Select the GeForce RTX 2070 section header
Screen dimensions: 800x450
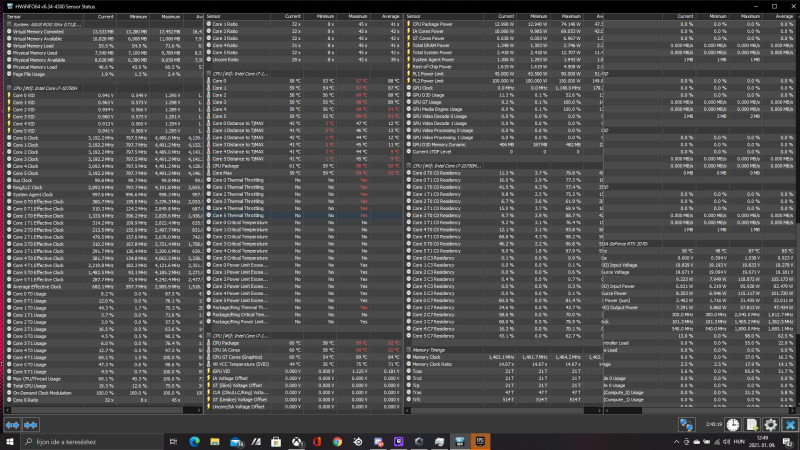pyautogui.click(x=699, y=244)
